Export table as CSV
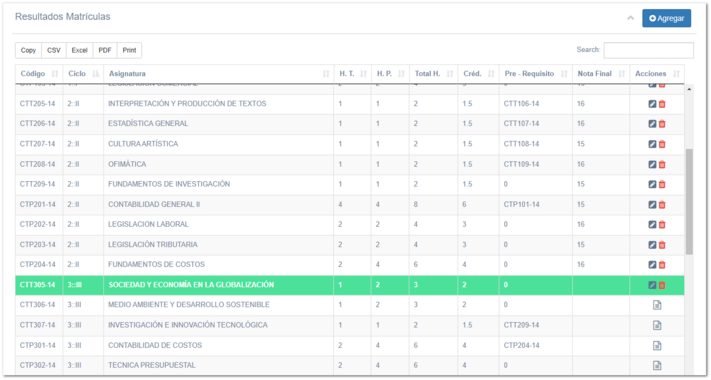711x380 pixels. pyautogui.click(x=54, y=50)
